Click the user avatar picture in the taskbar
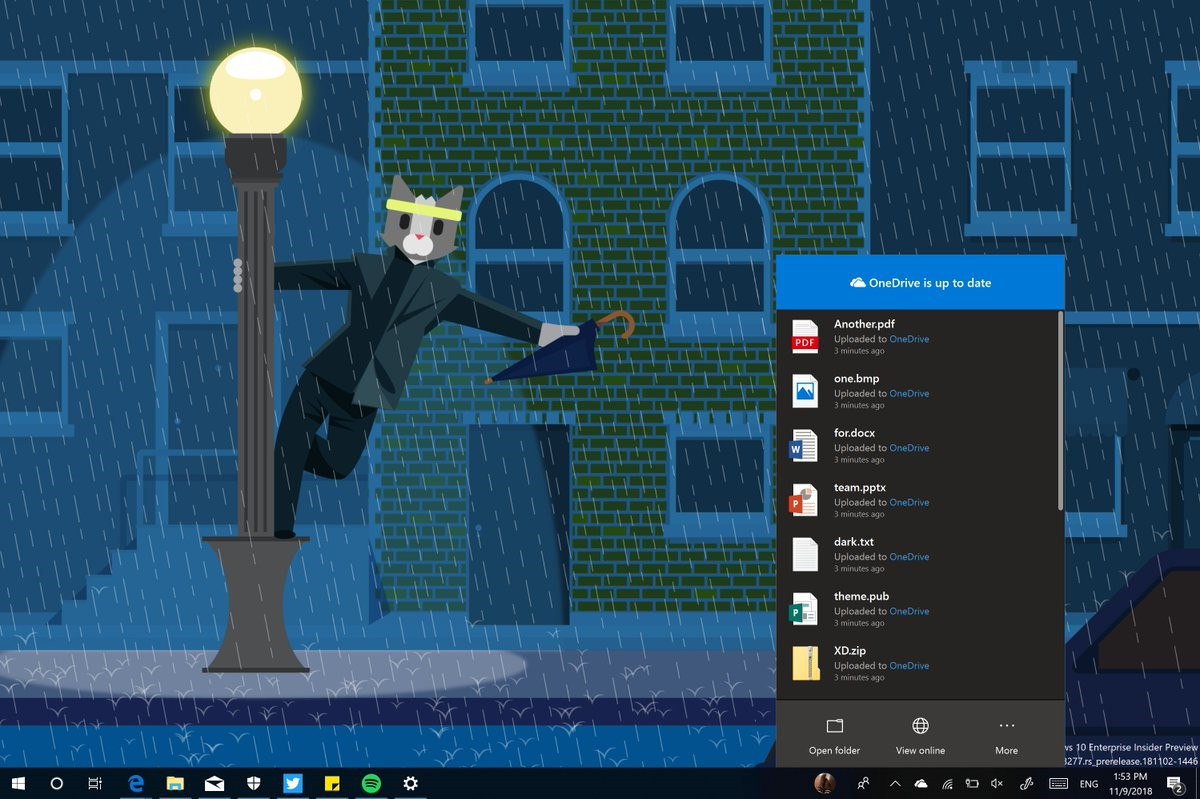Image resolution: width=1200 pixels, height=799 pixels. tap(824, 783)
